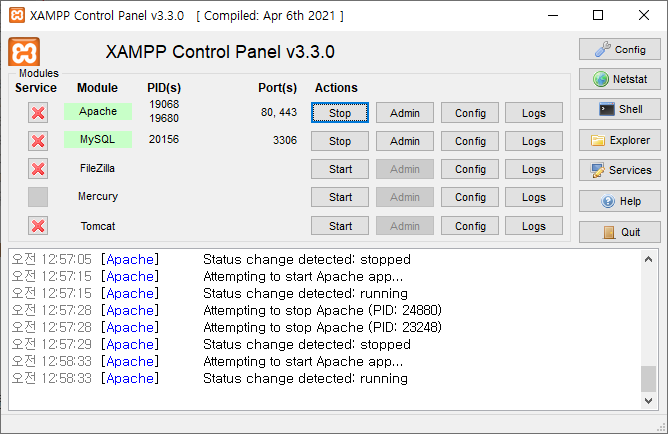Click Apache ports 80, 443
This screenshot has height=434, width=668.
(279, 112)
